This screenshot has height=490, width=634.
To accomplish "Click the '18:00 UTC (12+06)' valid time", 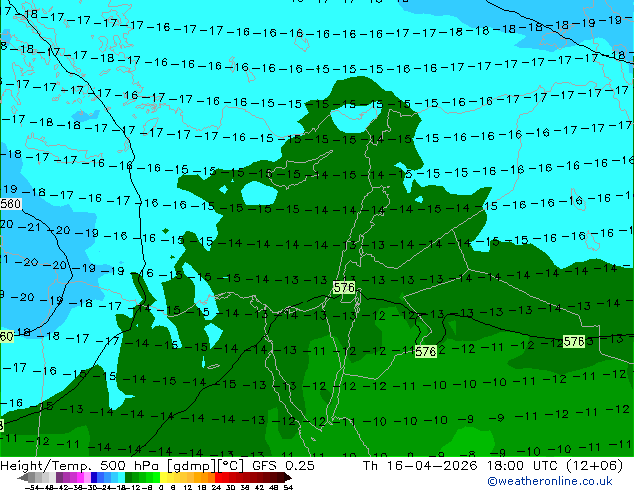I will [555, 466].
